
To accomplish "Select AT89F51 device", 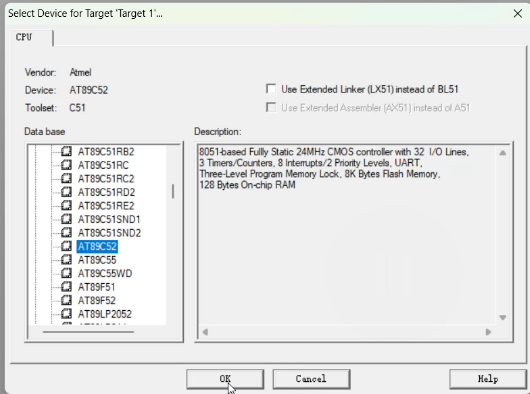I will pyautogui.click(x=97, y=287).
